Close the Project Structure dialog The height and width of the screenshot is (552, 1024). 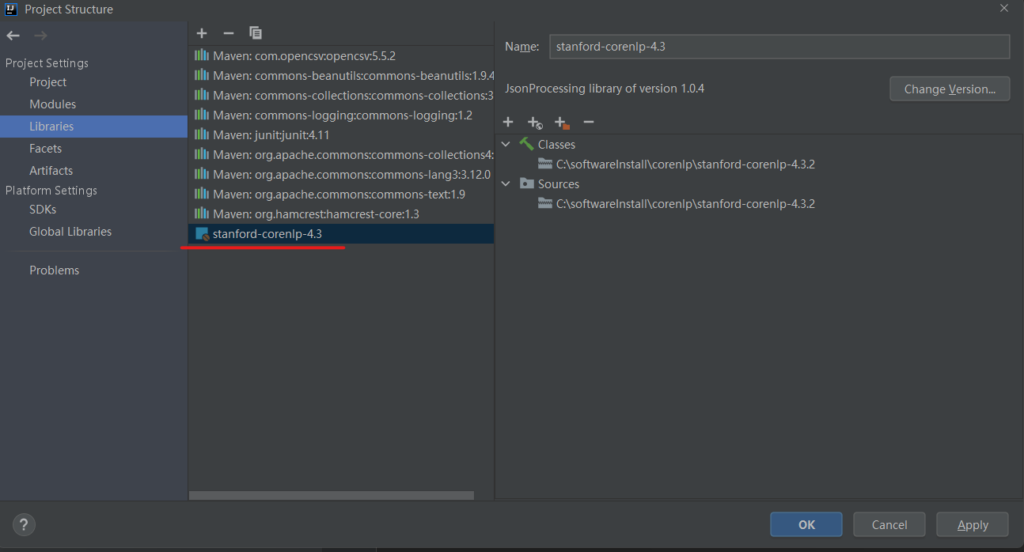pyautogui.click(x=1004, y=8)
